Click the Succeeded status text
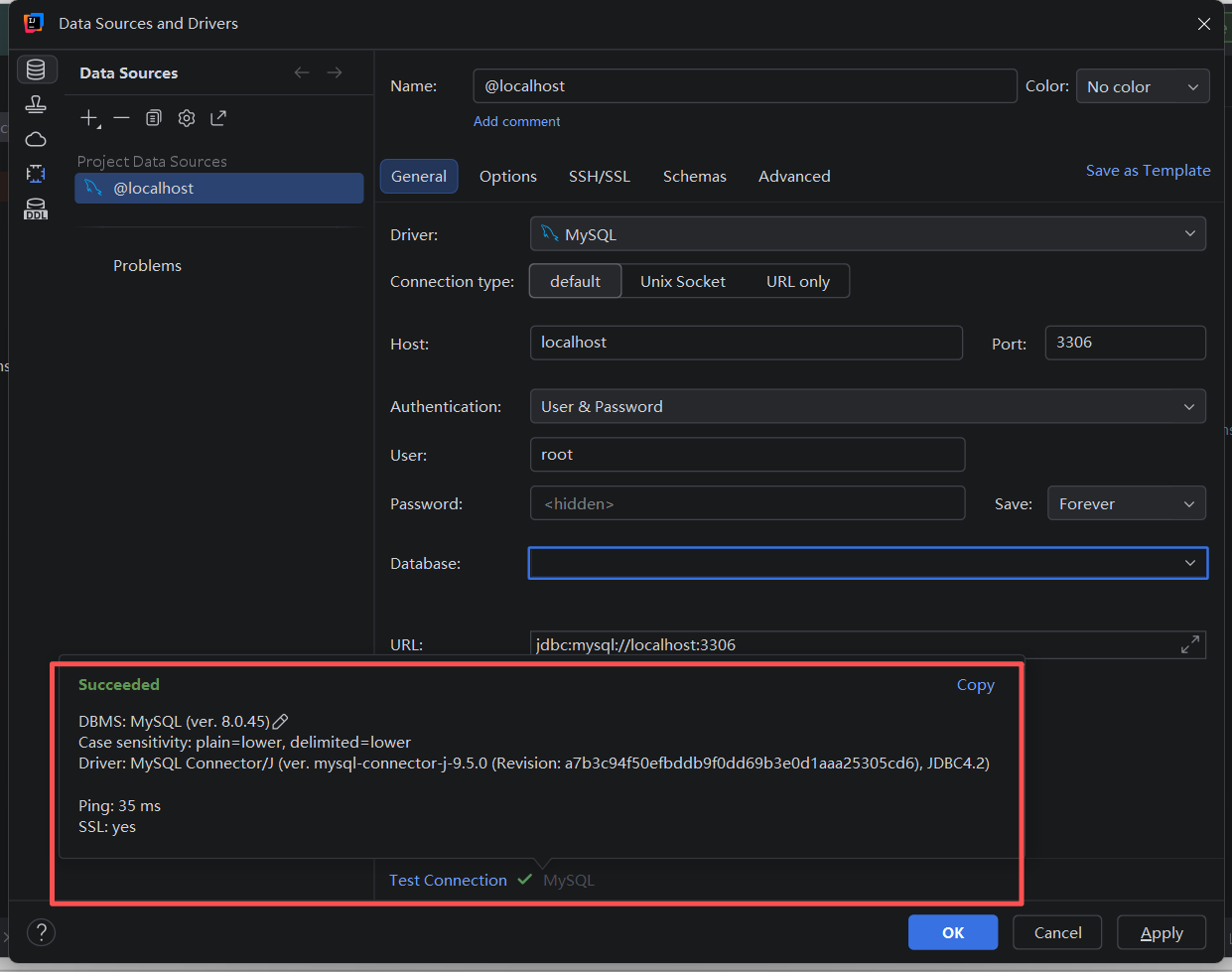Screen dimensions: 1232x972 [x=119, y=684]
